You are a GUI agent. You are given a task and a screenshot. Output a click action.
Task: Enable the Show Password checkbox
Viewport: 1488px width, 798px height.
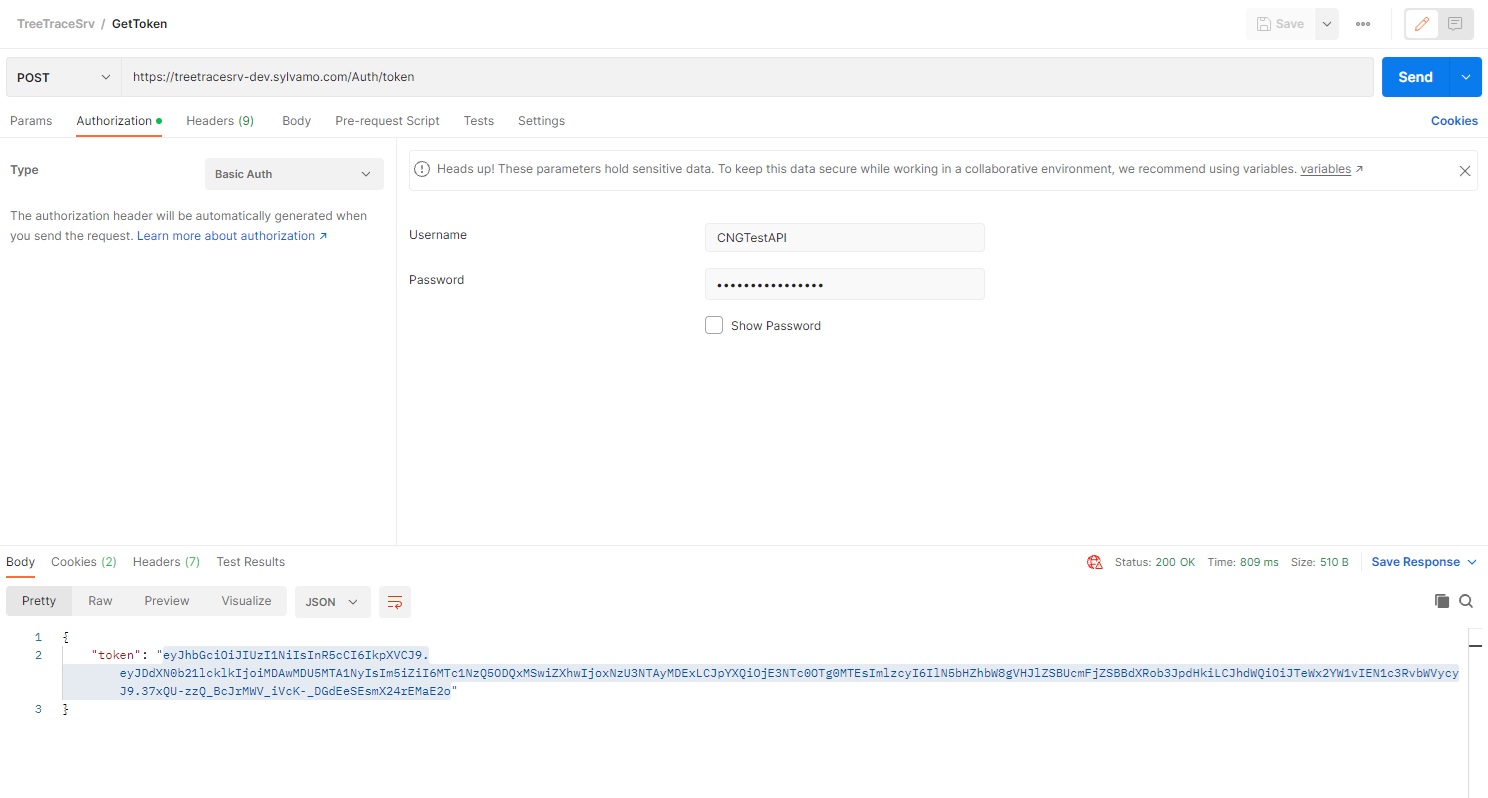point(714,325)
